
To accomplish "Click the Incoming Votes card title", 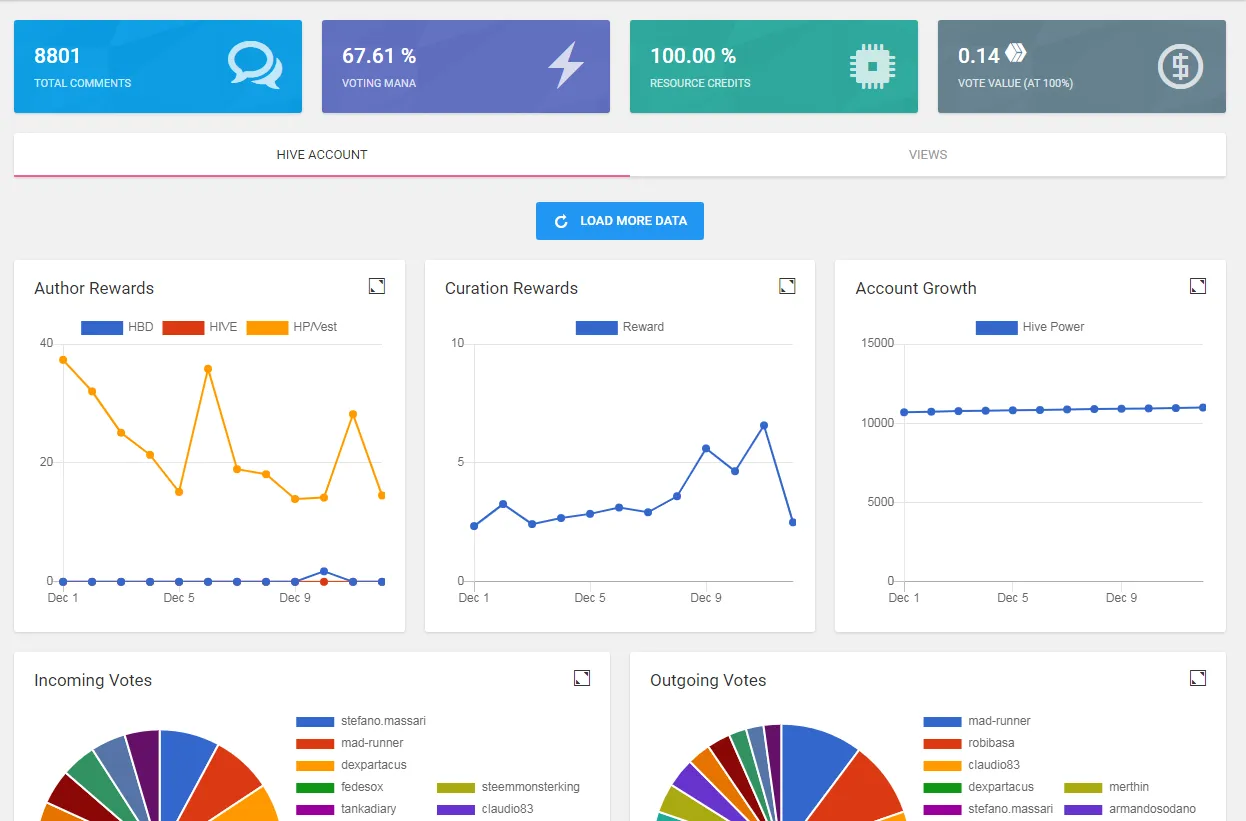I will click(93, 680).
